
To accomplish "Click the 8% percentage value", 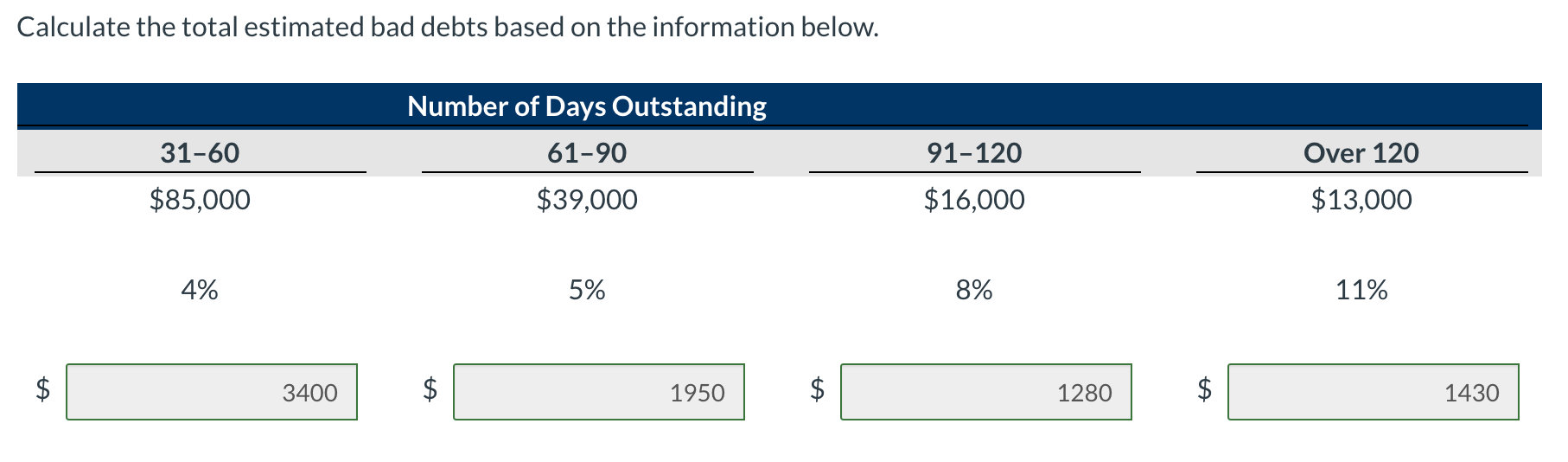I will [974, 289].
